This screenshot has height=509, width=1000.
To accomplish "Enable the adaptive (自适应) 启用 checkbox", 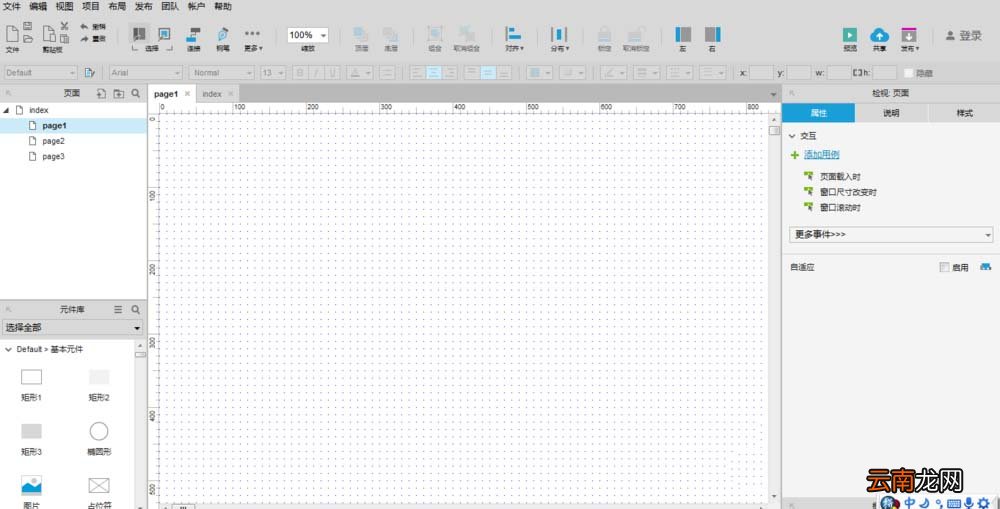I will point(945,267).
